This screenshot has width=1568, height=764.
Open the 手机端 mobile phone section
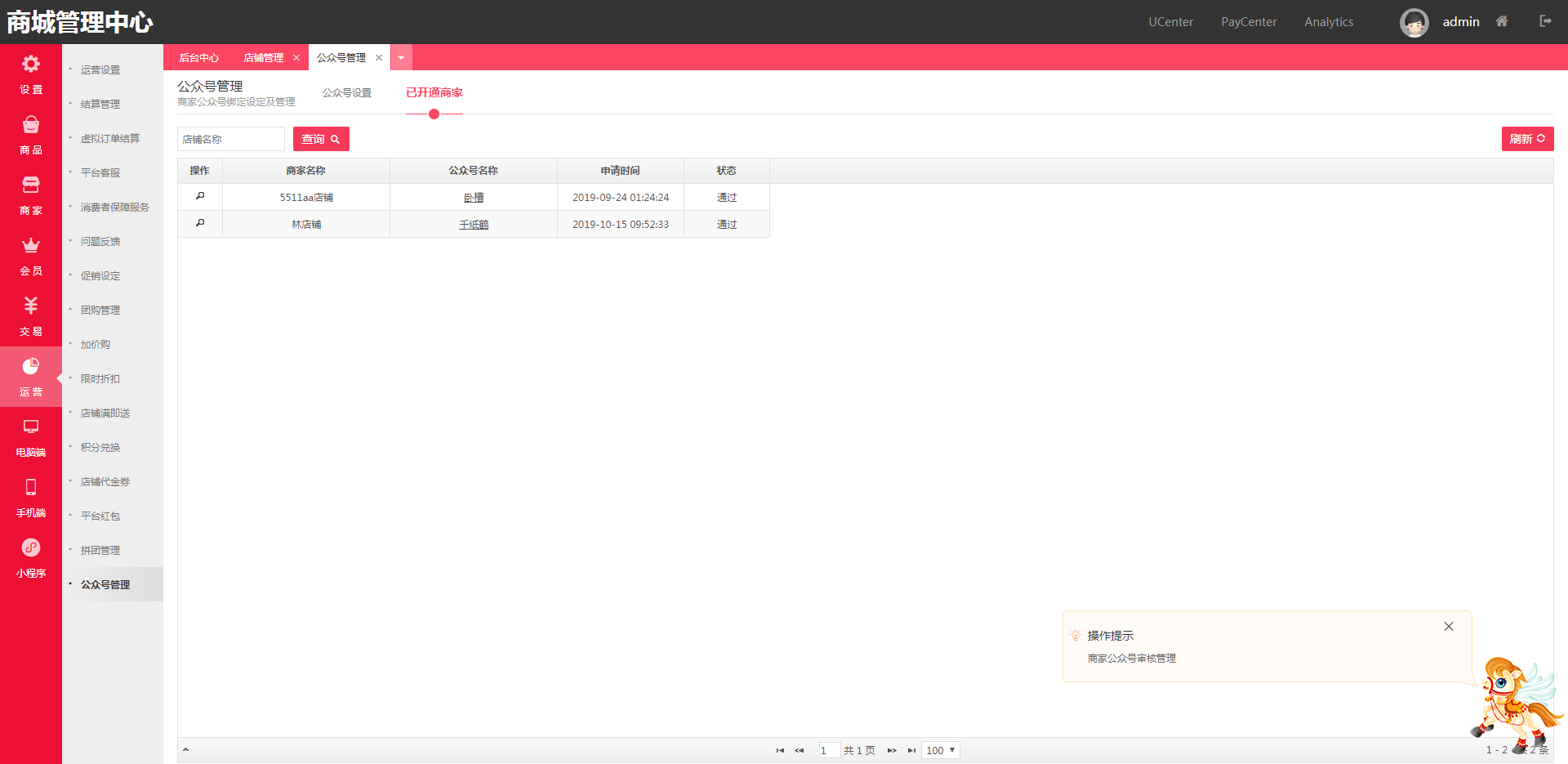(x=31, y=498)
